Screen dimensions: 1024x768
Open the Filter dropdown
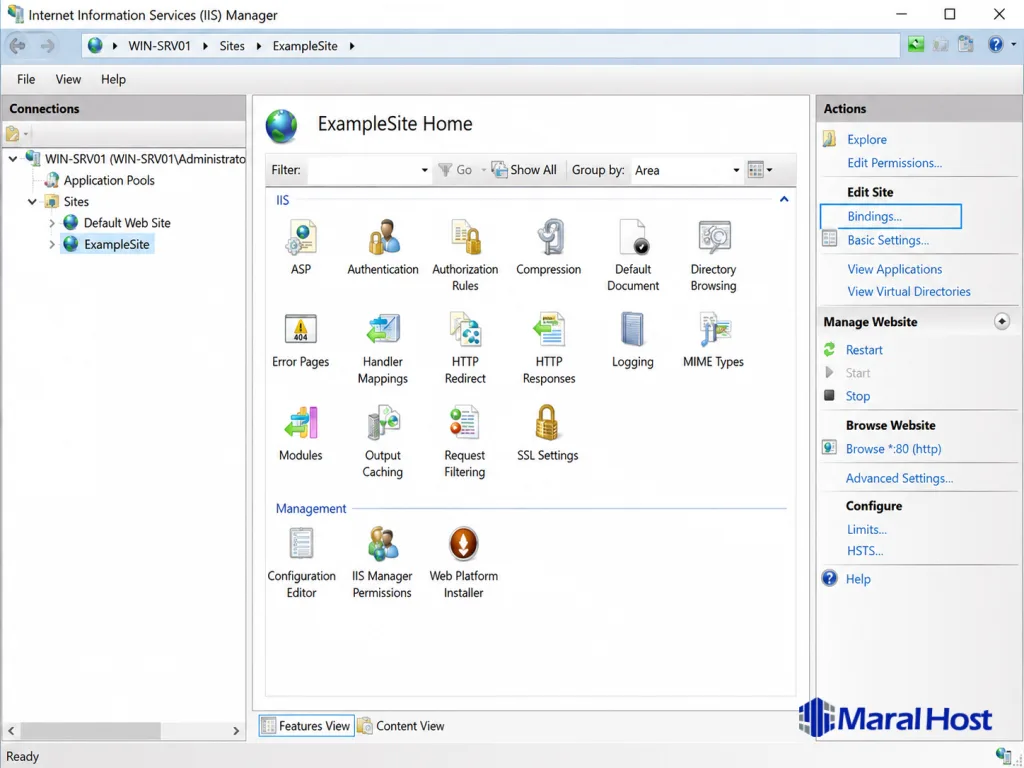pos(424,170)
